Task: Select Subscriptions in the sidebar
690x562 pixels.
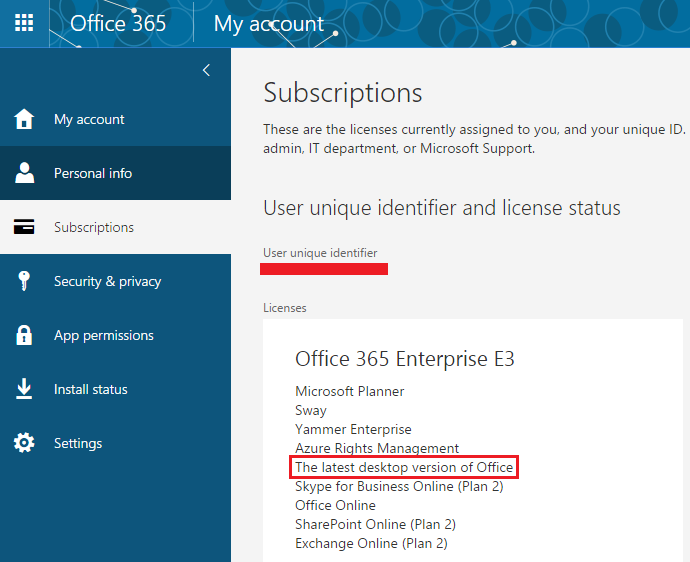Action: [x=115, y=227]
